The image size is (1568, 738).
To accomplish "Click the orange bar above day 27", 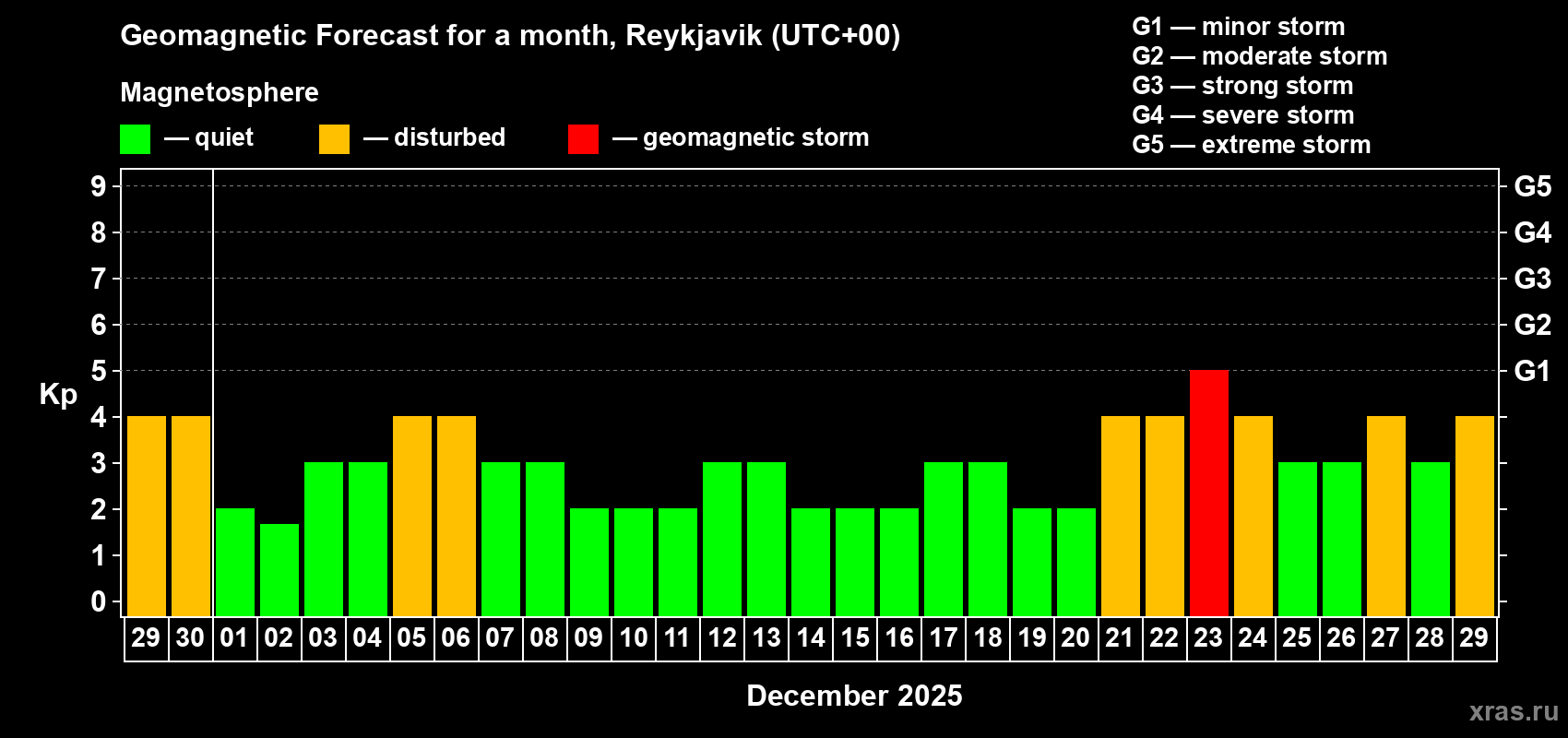I will [x=1385, y=516].
